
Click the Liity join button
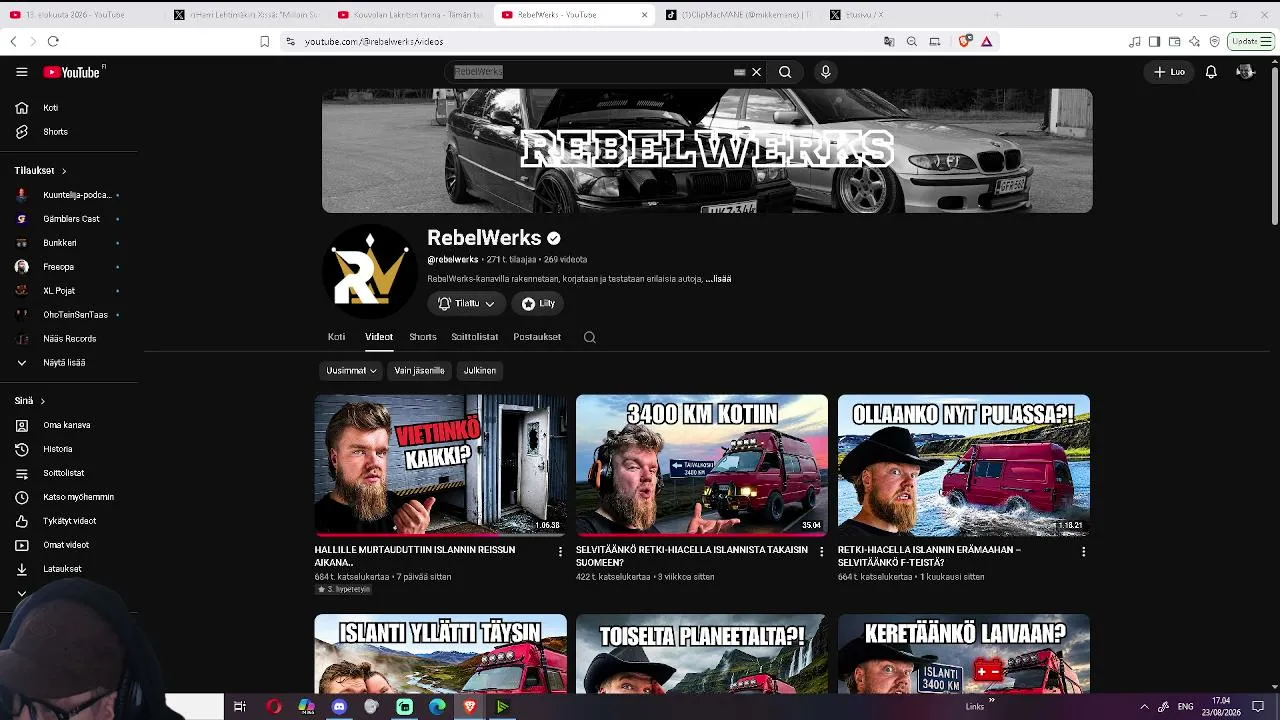pyautogui.click(x=539, y=303)
